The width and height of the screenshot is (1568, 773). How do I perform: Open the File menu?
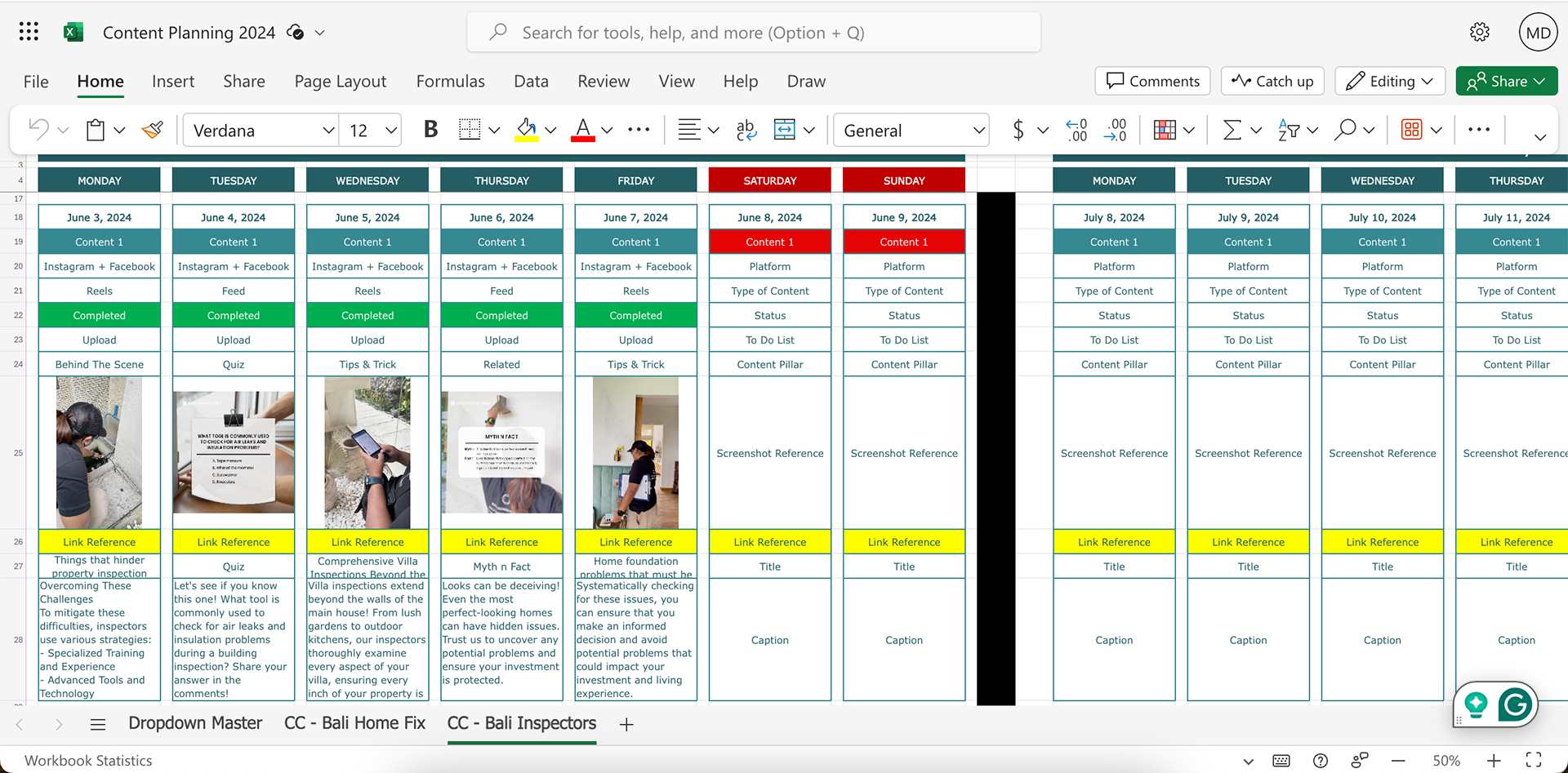click(x=36, y=81)
